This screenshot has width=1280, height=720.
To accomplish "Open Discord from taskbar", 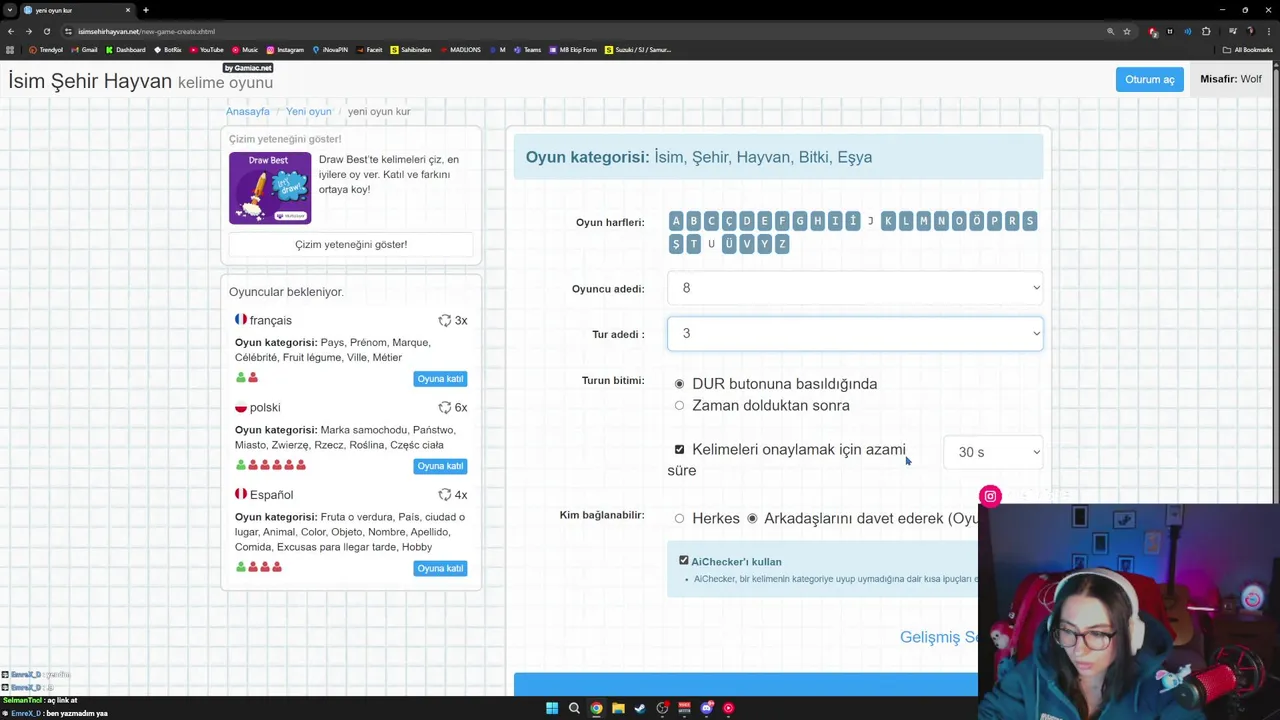I will pos(706,708).
